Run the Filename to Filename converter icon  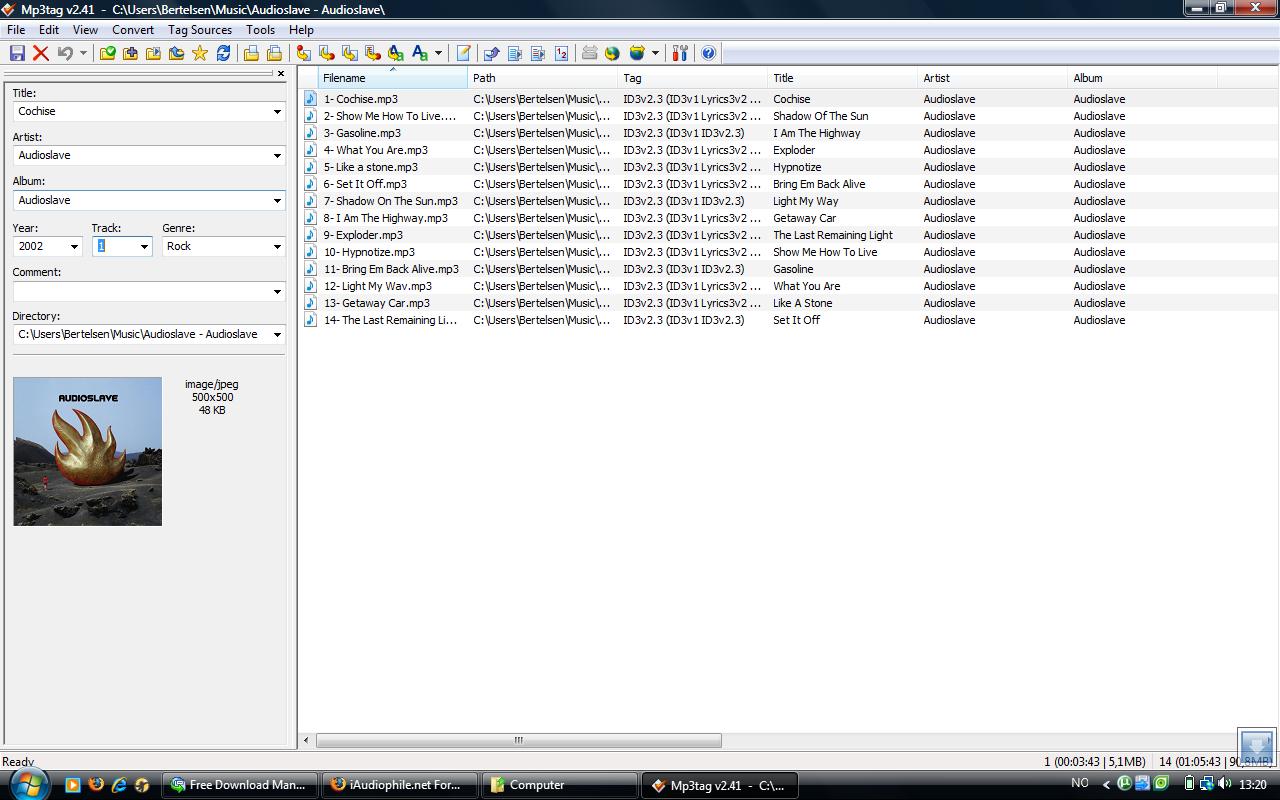pos(349,53)
